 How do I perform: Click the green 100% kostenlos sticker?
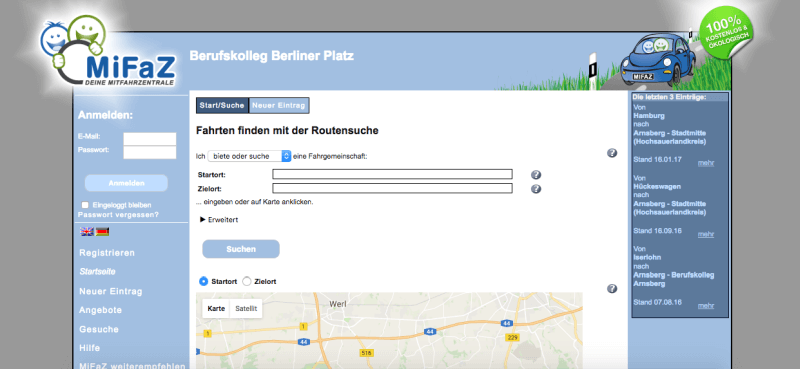point(727,33)
